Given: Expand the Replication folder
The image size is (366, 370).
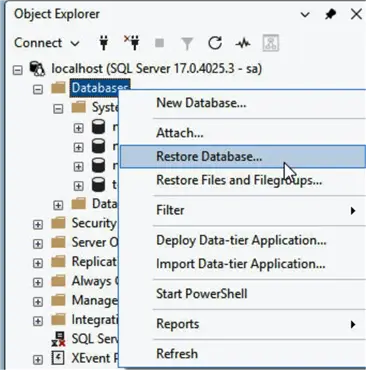Looking at the screenshot, I should click(x=38, y=263).
